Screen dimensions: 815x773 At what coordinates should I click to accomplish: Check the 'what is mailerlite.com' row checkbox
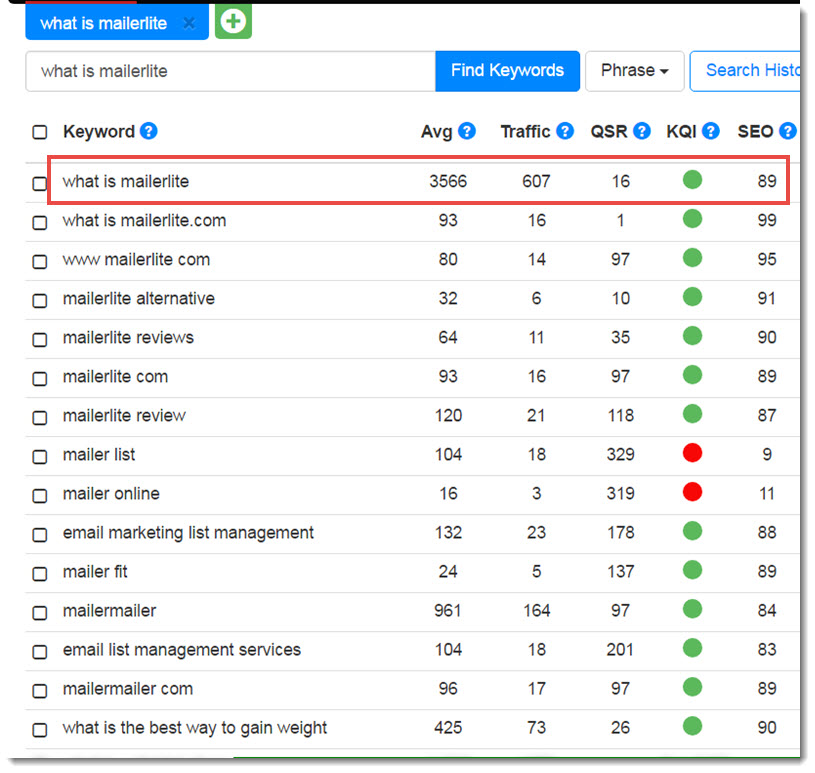pyautogui.click(x=40, y=222)
